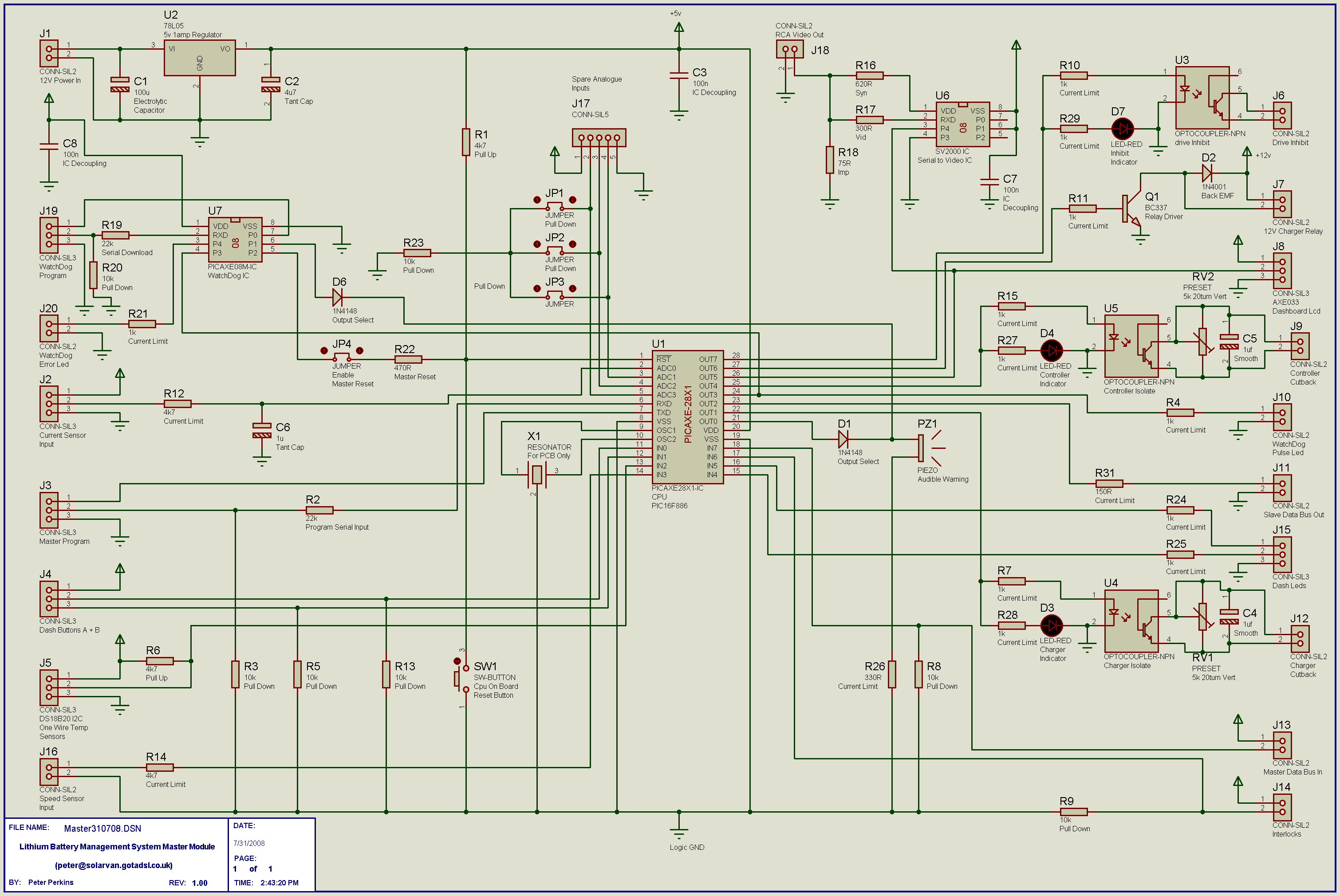Click the Q1 BC337 relay driver transistor
Screen dimensions: 1340x896
1132,208
